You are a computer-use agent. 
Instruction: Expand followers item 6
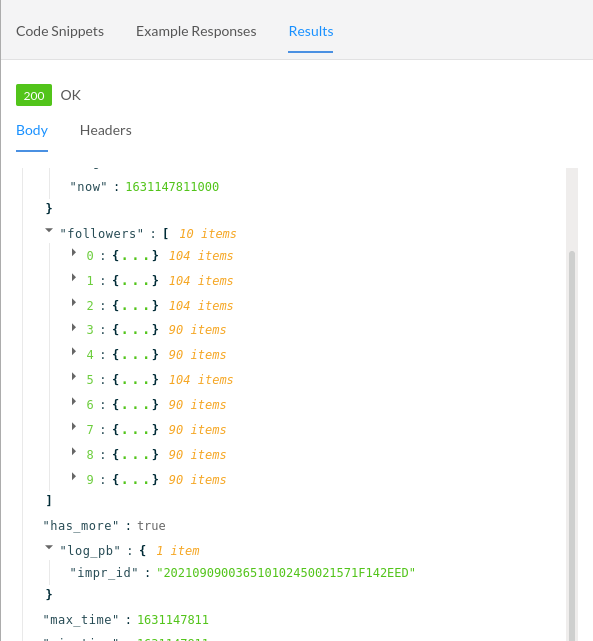[74, 401]
